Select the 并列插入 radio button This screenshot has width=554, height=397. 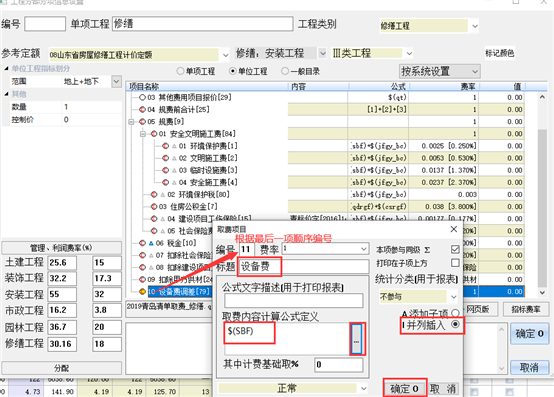tap(455, 324)
